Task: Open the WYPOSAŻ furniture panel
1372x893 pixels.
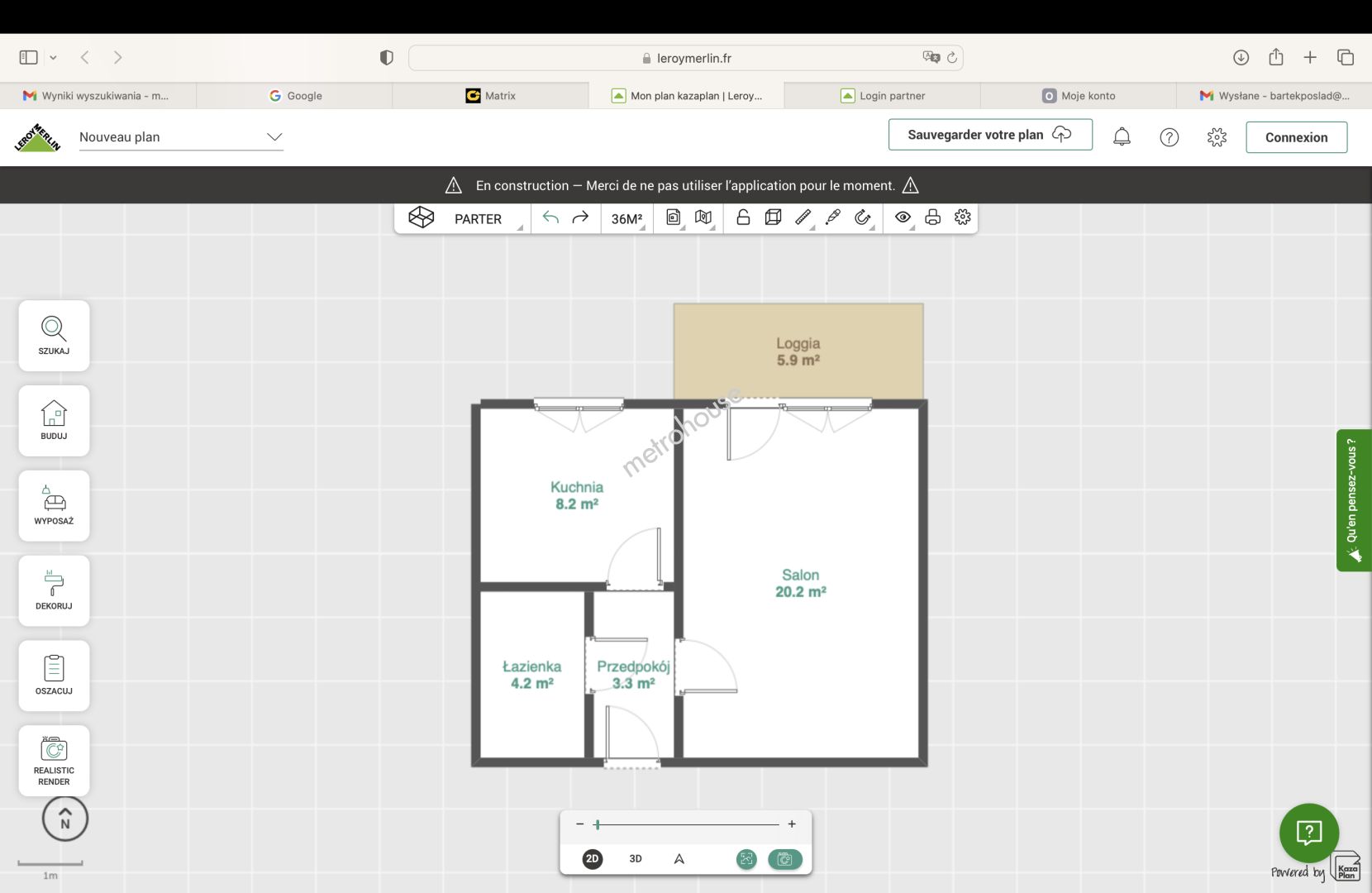Action: [x=54, y=505]
